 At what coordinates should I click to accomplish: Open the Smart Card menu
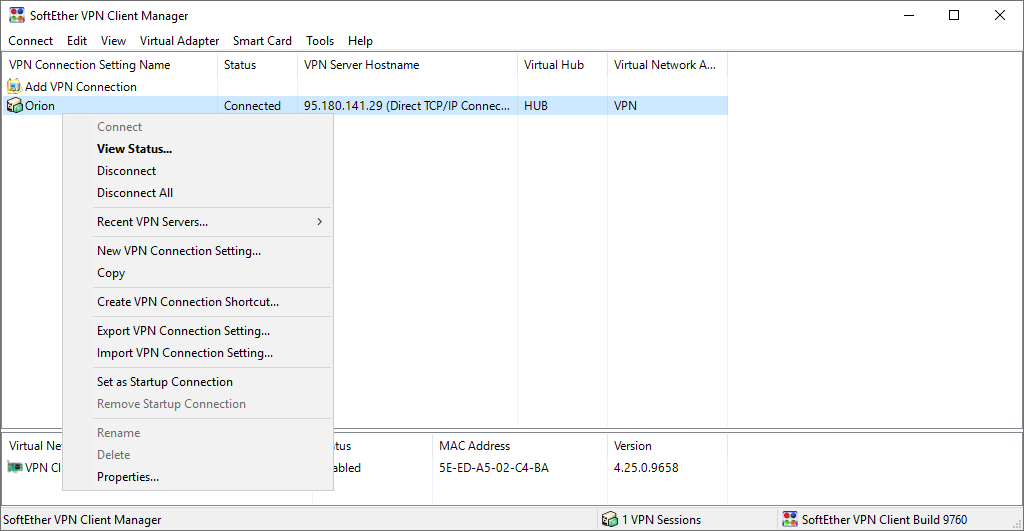coord(262,40)
